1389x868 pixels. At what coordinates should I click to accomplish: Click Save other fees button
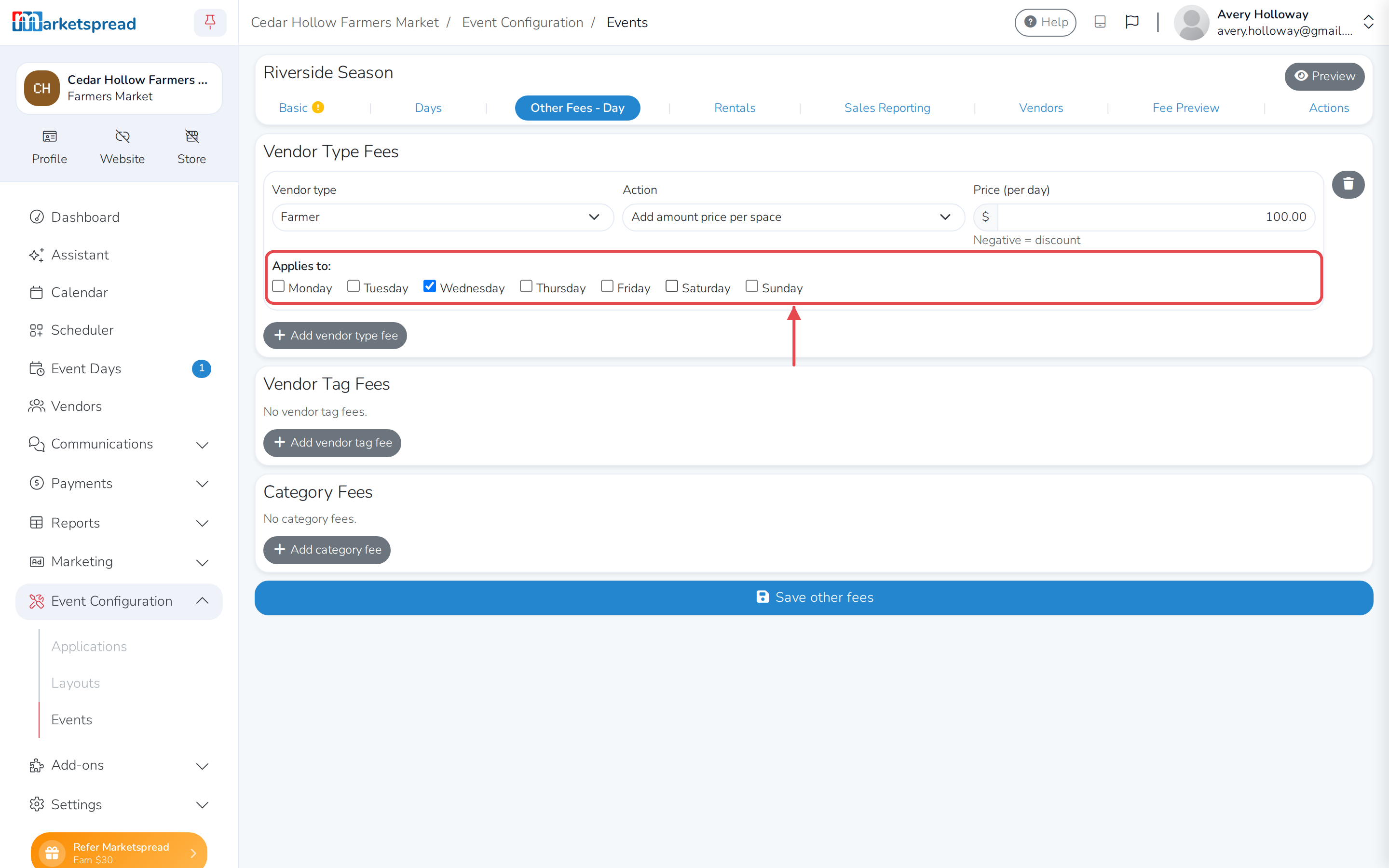point(814,597)
